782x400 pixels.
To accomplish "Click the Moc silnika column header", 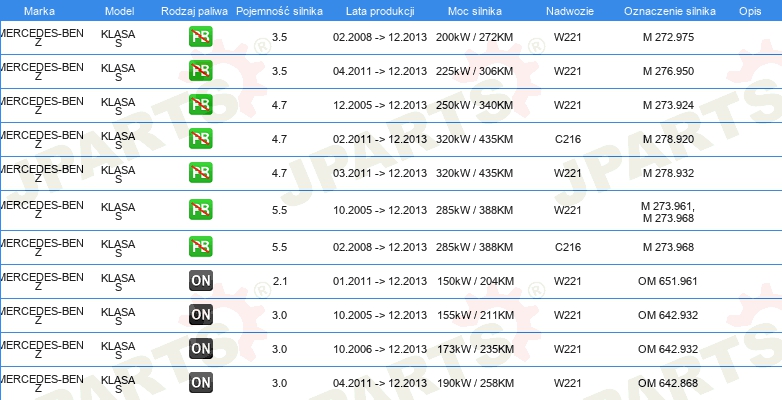I will pos(475,11).
